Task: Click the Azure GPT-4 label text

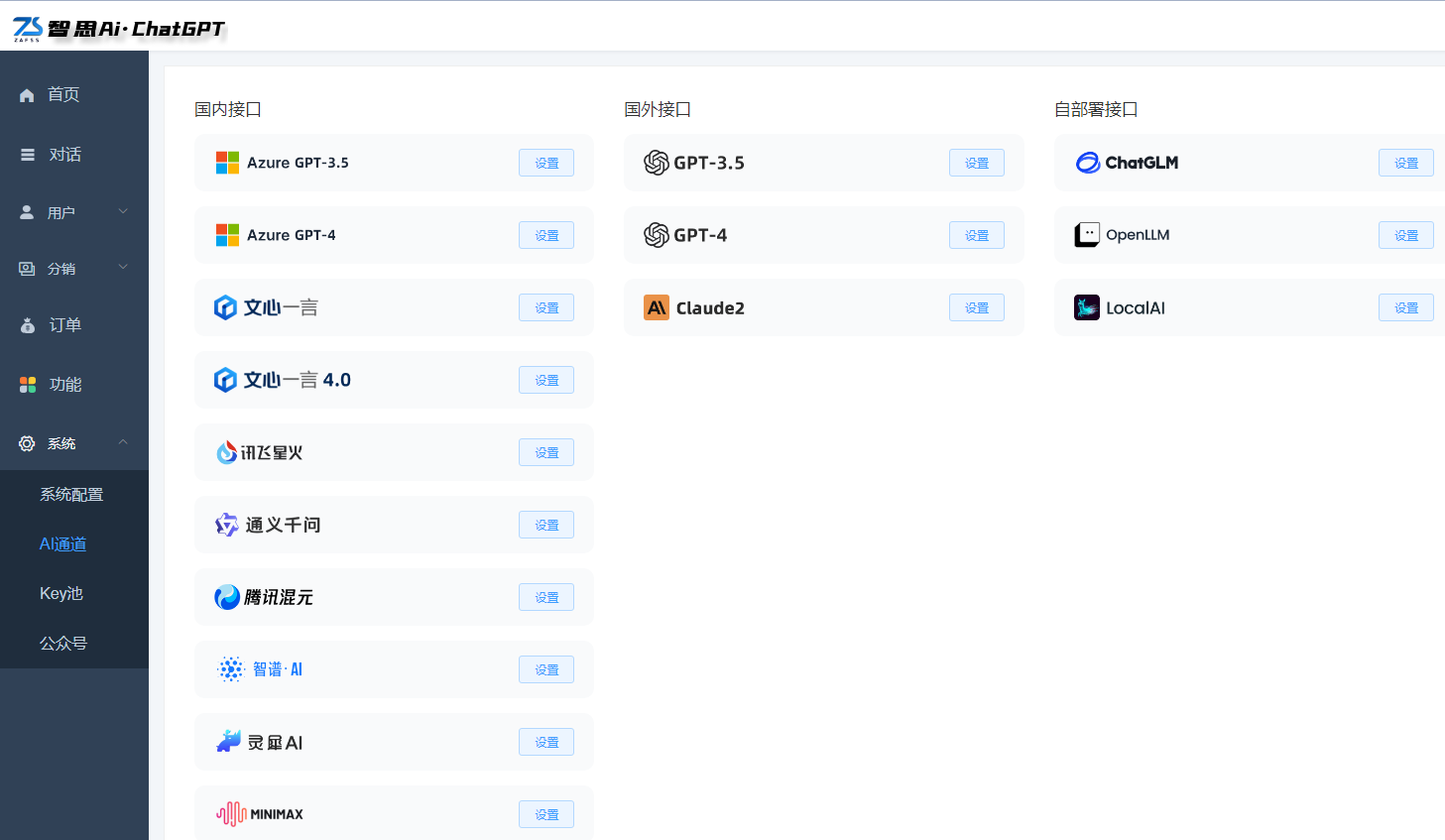Action: pyautogui.click(x=292, y=235)
